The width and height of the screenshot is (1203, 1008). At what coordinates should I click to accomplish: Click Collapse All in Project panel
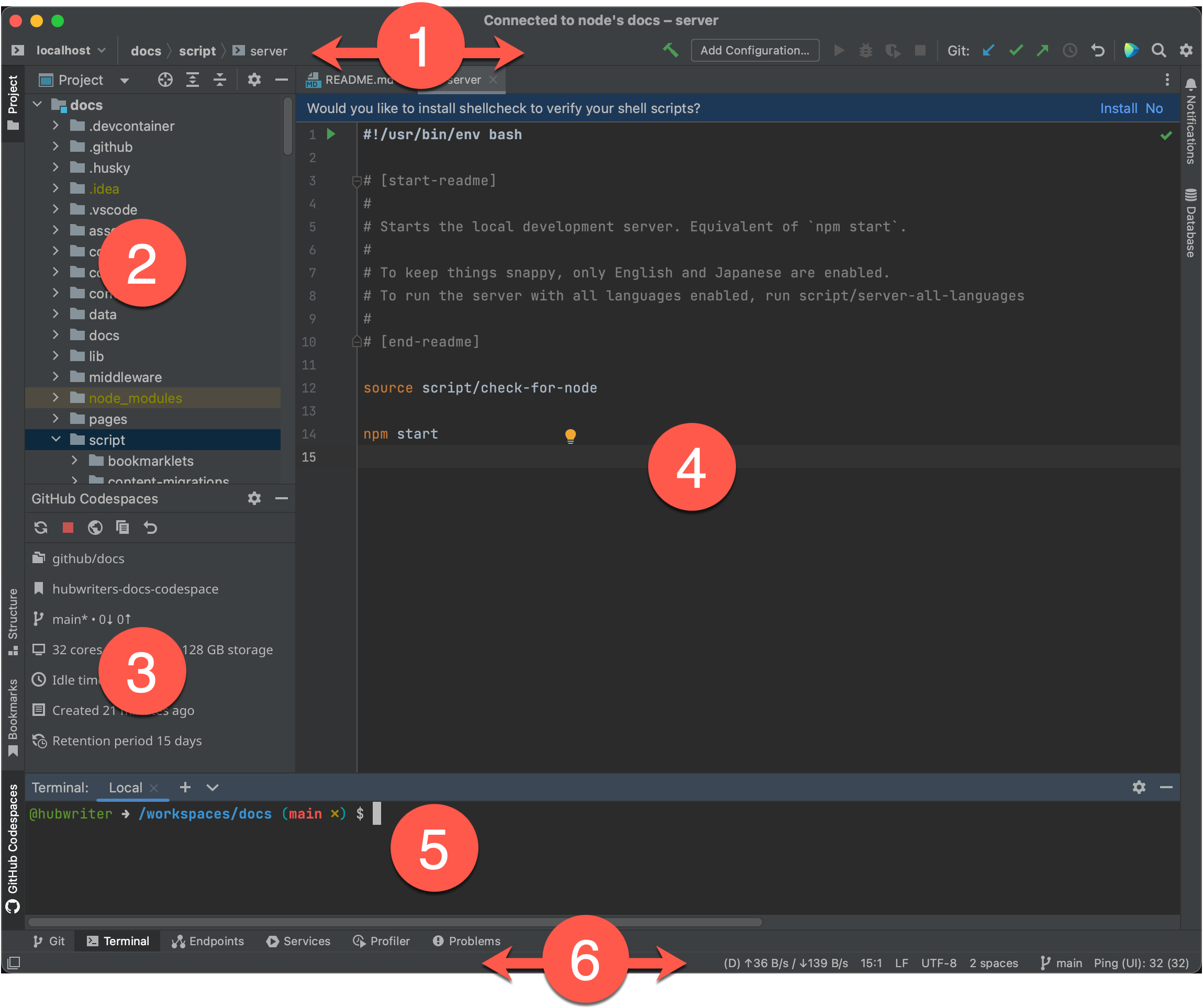[x=219, y=80]
